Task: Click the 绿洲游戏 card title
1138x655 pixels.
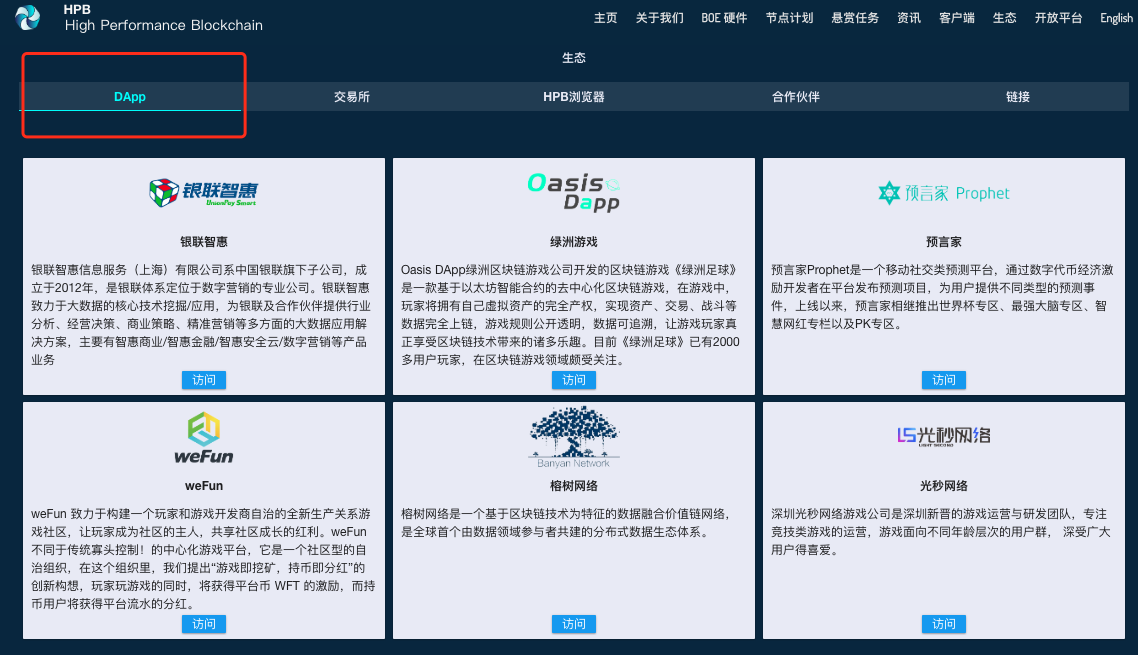Action: (x=574, y=242)
